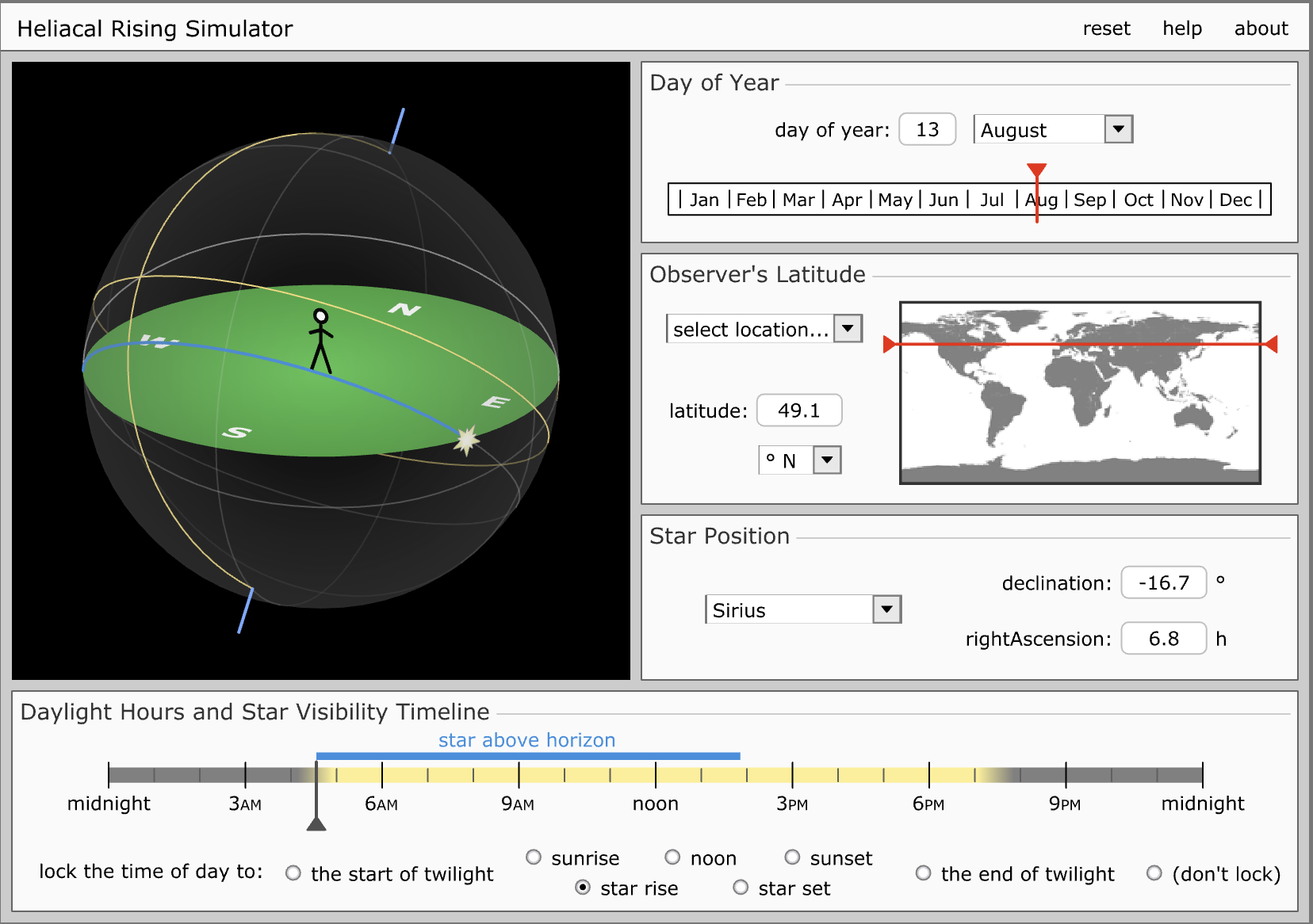Click the rightAscension value field

point(1163,639)
